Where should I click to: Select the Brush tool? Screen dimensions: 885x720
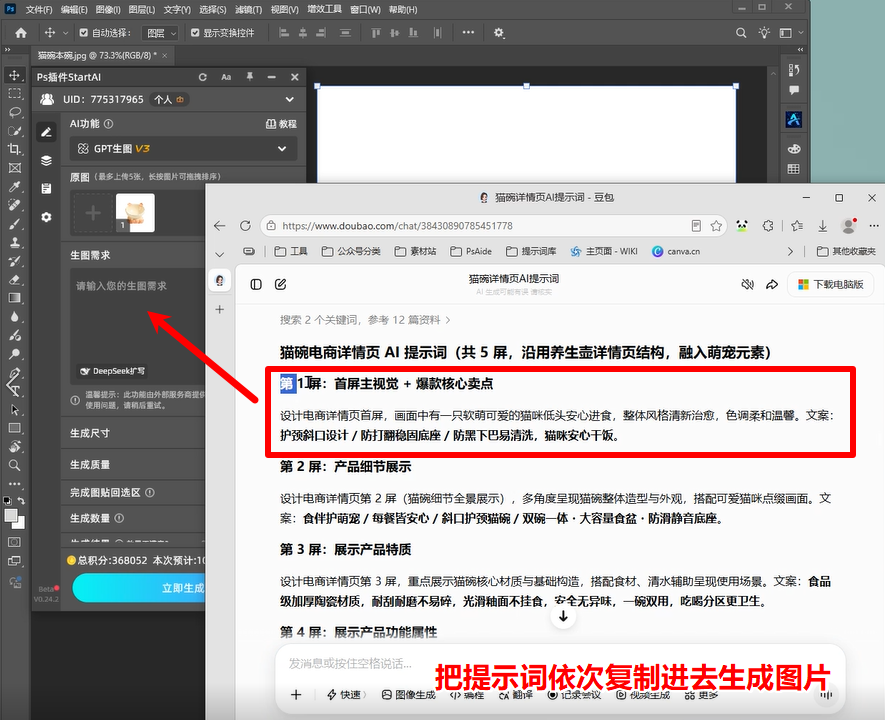(15, 224)
